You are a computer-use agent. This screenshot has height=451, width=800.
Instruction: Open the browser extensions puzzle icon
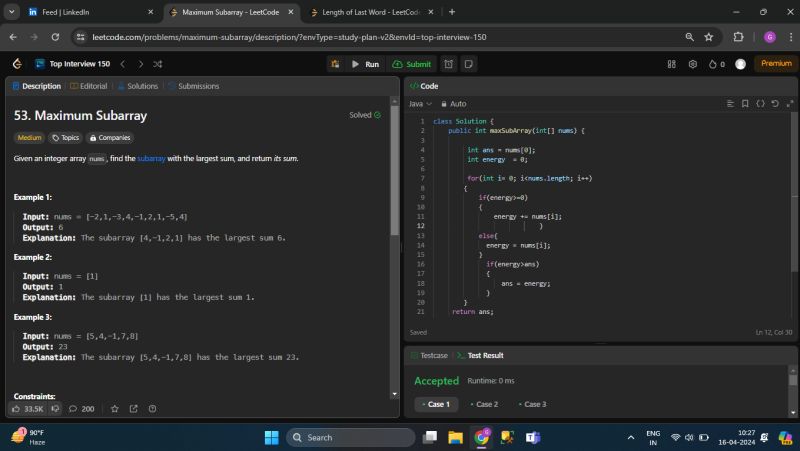pyautogui.click(x=738, y=37)
